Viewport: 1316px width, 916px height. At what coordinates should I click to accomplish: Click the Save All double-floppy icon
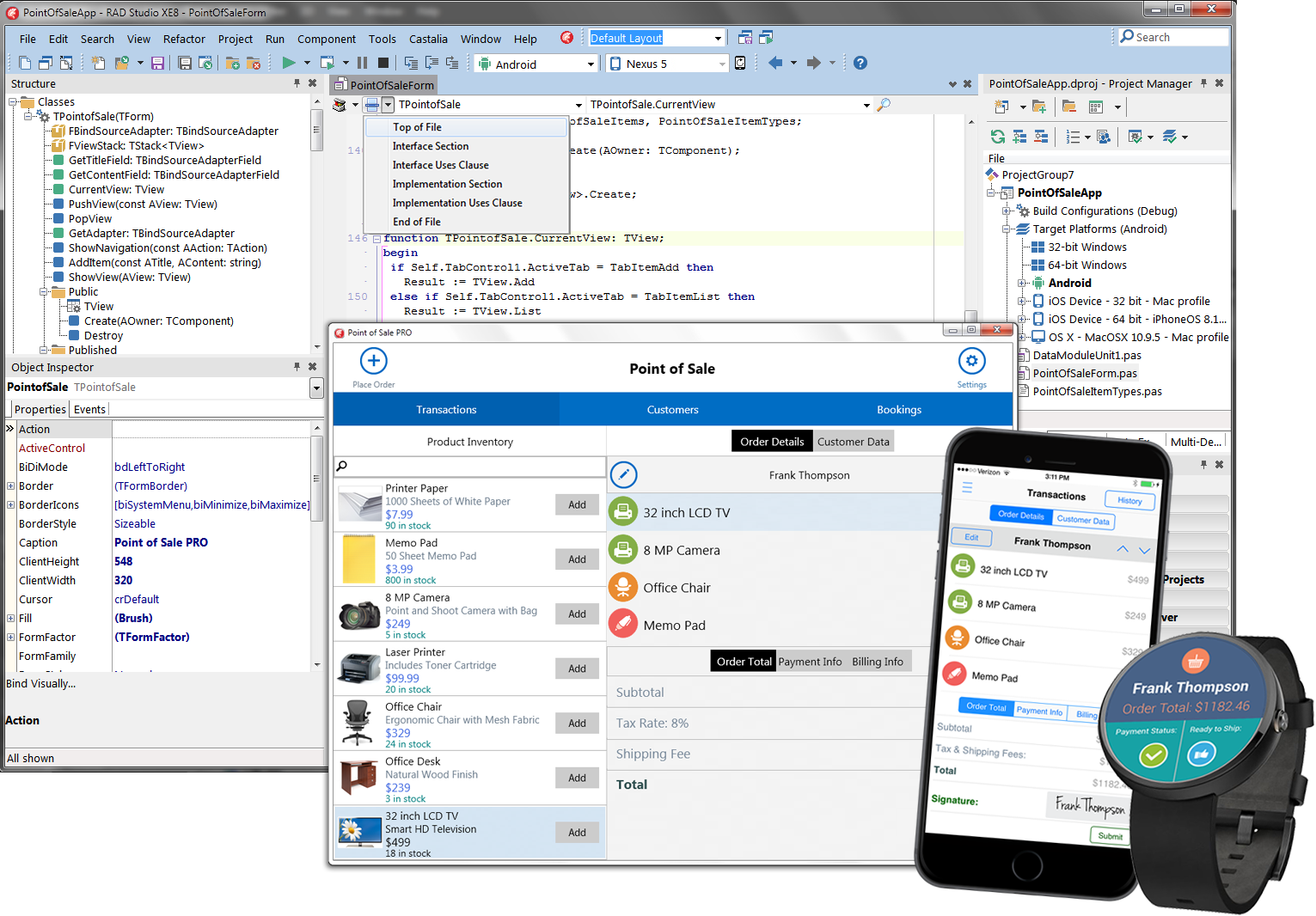point(185,63)
